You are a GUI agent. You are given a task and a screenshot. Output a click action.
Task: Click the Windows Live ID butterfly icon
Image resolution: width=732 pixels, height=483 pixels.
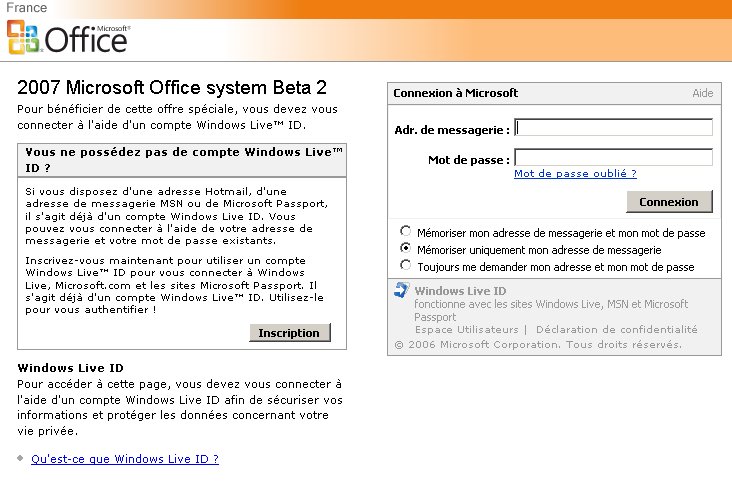coord(401,290)
